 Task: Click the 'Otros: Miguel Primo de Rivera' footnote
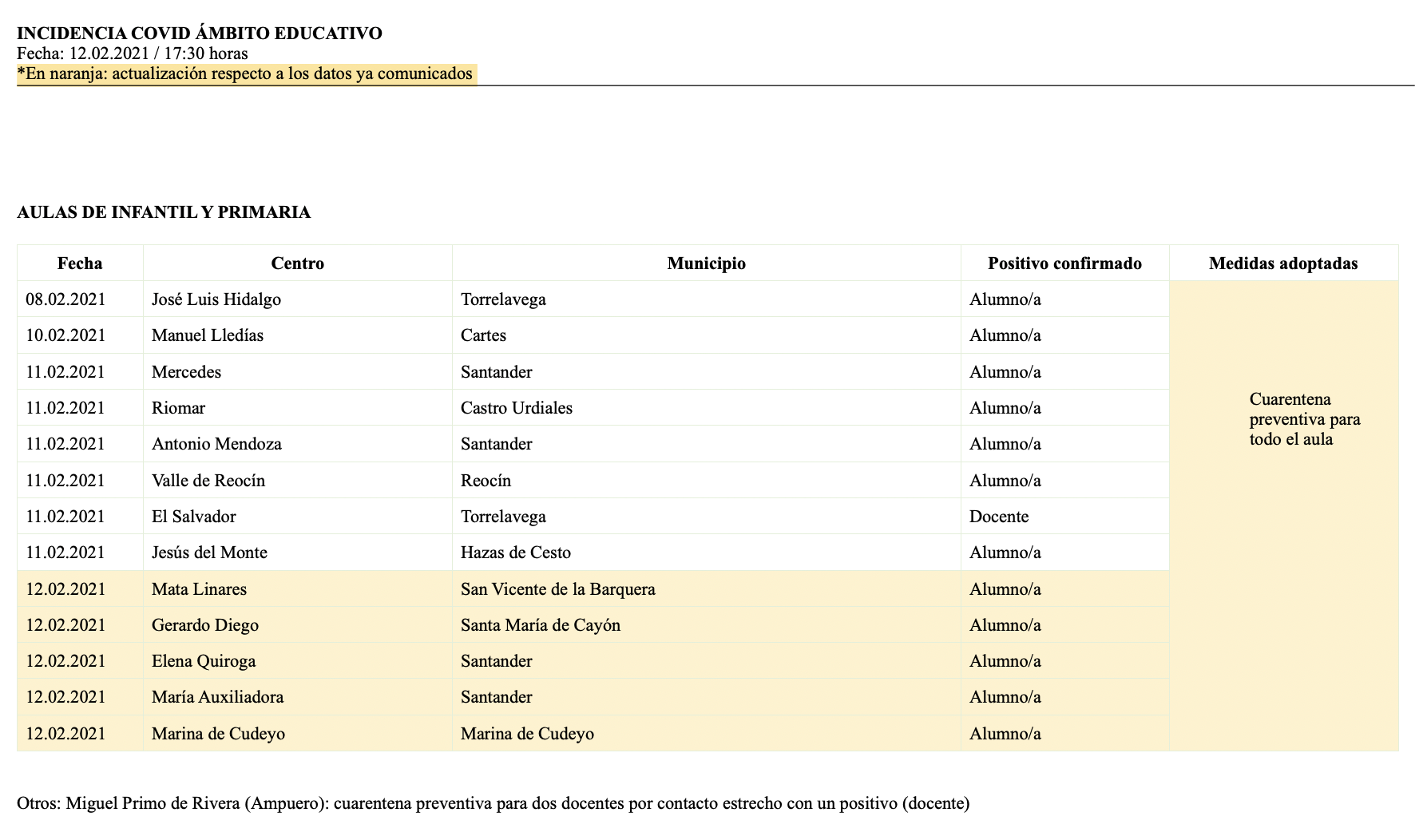[493, 803]
